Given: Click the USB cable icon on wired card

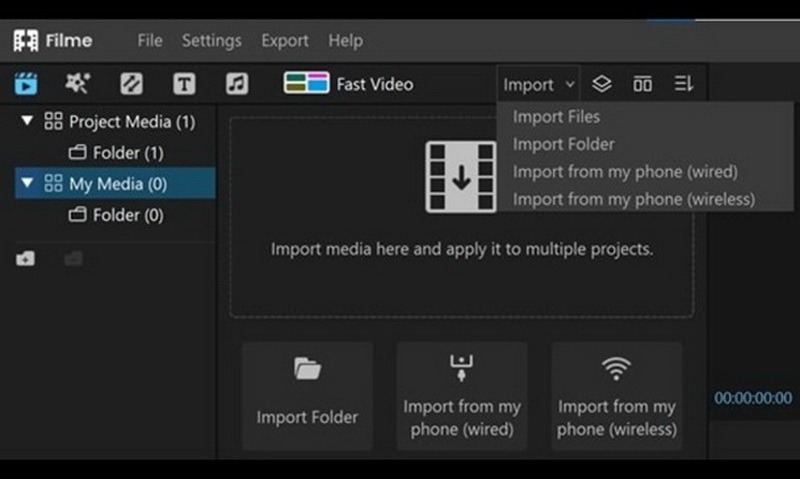Looking at the screenshot, I should click(x=461, y=368).
